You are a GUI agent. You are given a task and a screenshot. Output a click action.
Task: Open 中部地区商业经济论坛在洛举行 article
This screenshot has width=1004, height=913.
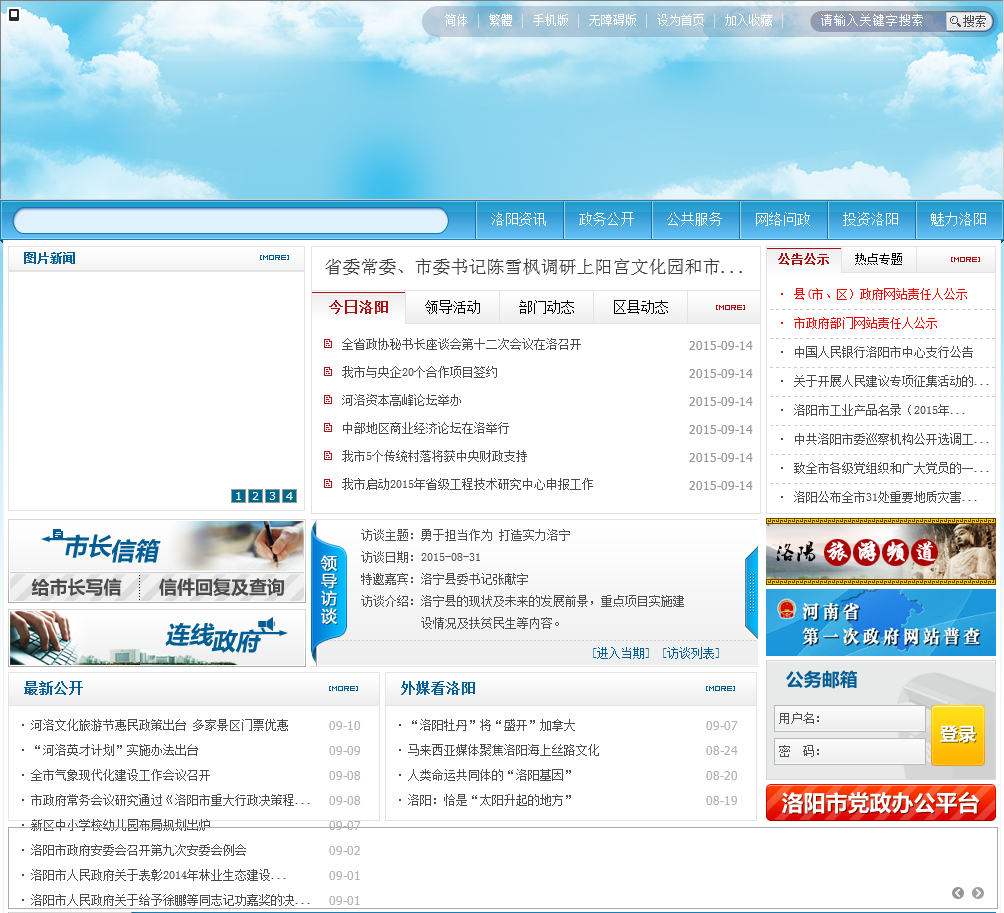425,428
